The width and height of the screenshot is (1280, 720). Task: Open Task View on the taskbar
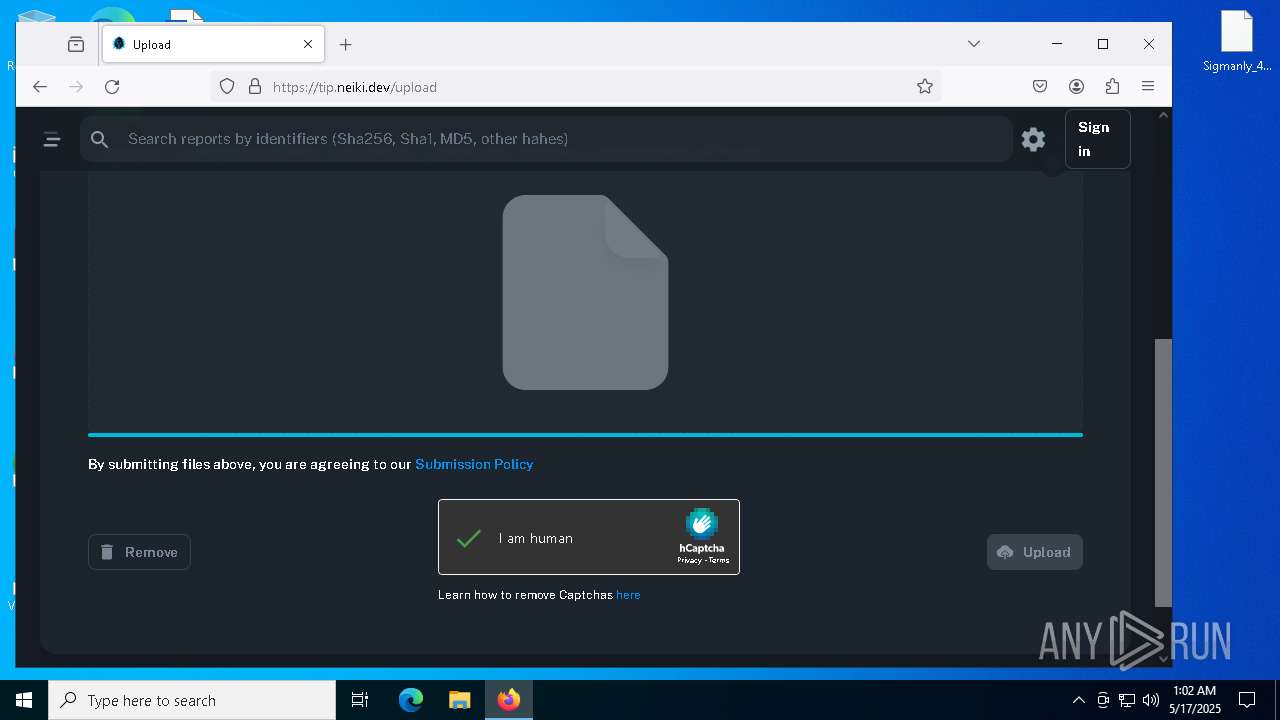coord(360,700)
